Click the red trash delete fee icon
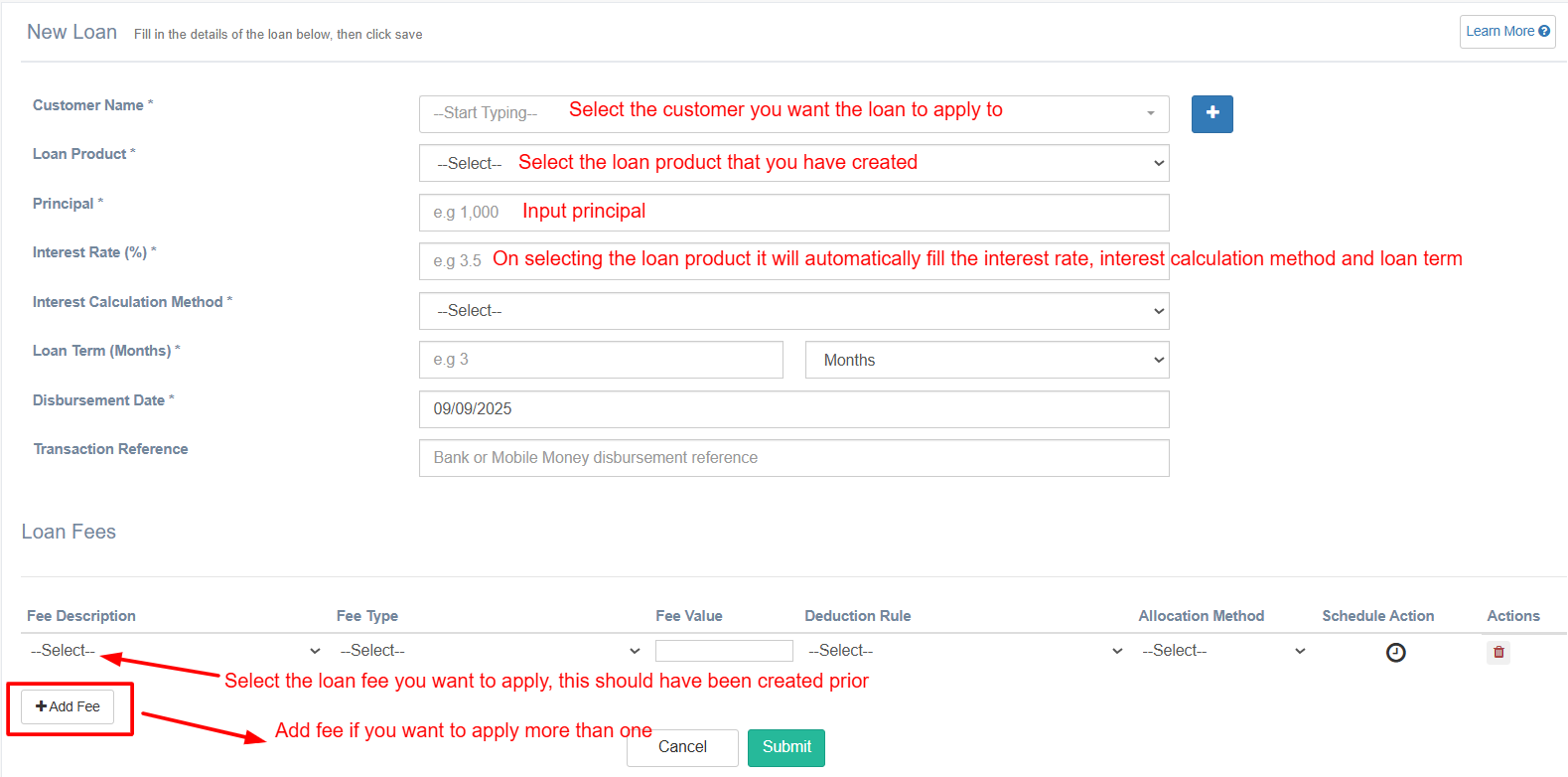This screenshot has height=777, width=1568. point(1498,653)
